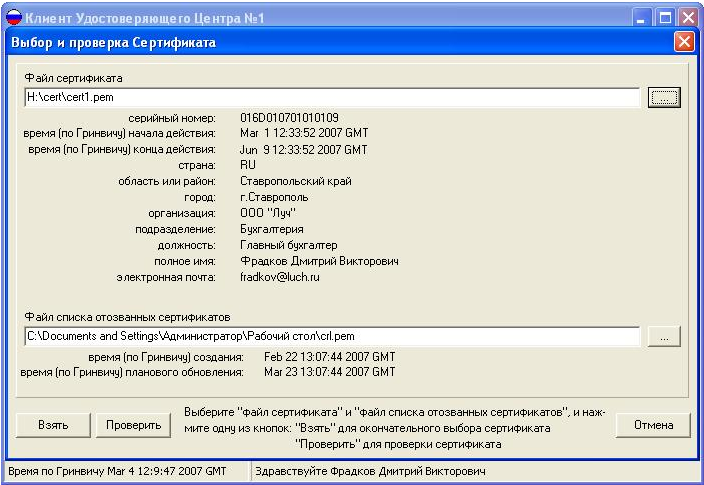Click the "серийный номер:" label
Image resolution: width=704 pixels, height=485 pixels.
coord(172,119)
